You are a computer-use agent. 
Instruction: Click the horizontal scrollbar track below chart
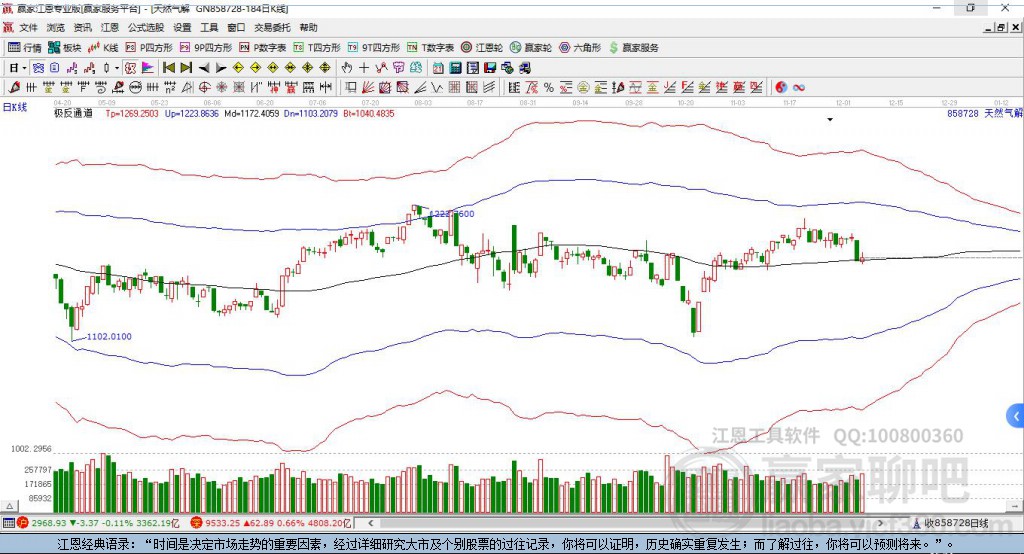tap(627, 523)
